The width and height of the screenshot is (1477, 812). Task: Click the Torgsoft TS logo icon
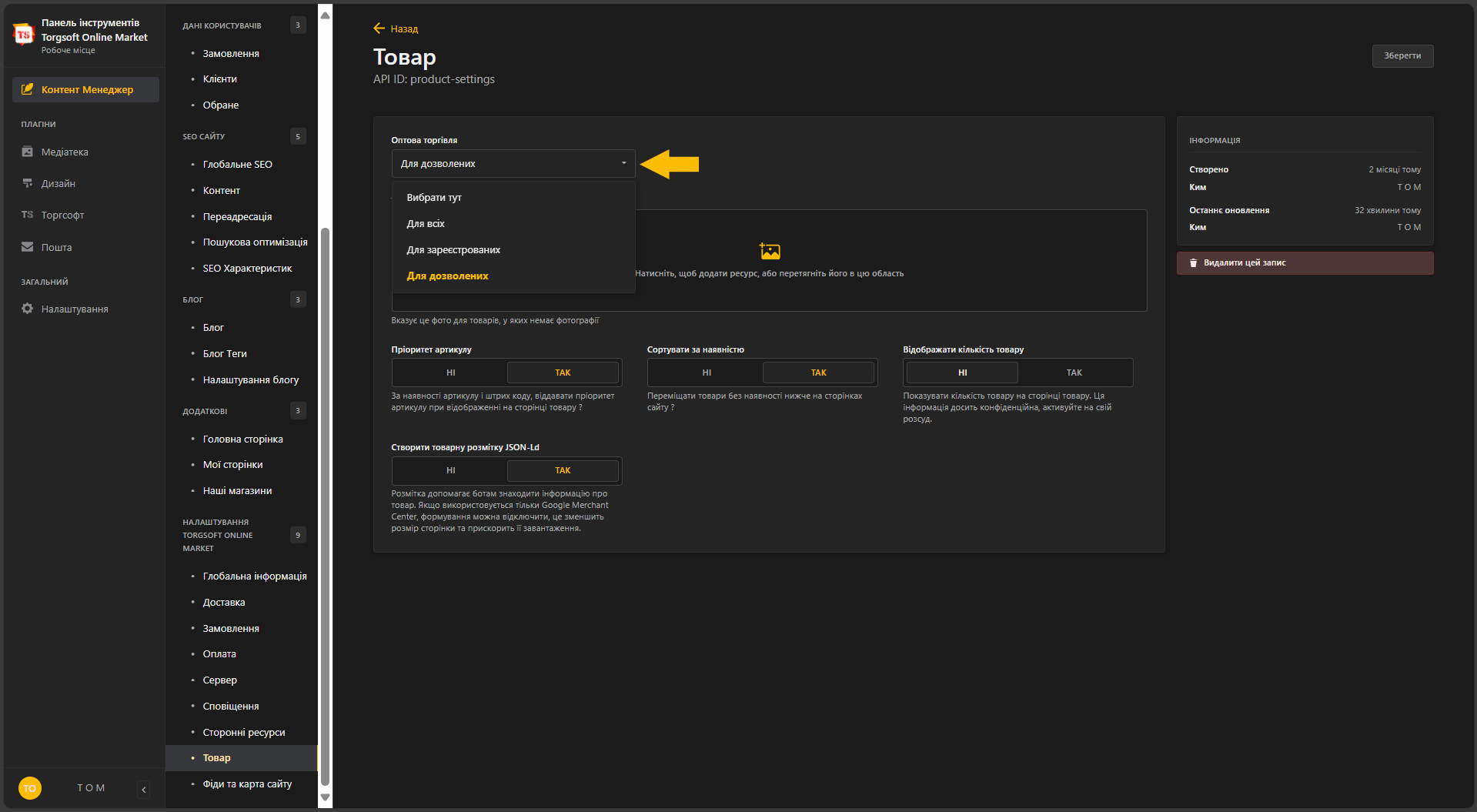pos(24,35)
